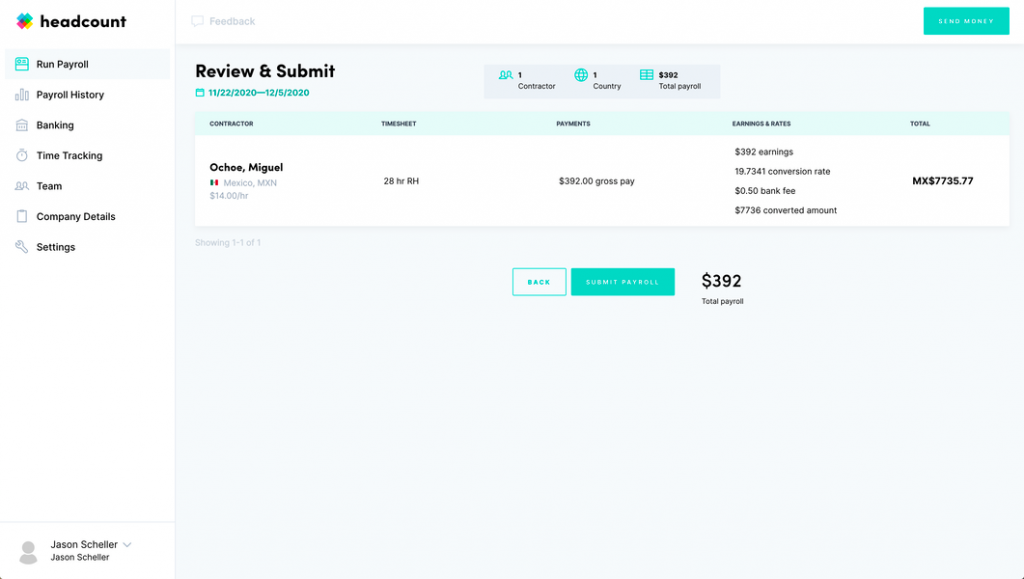Click the Contractor count people icon
The height and width of the screenshot is (579, 1024).
tap(508, 75)
